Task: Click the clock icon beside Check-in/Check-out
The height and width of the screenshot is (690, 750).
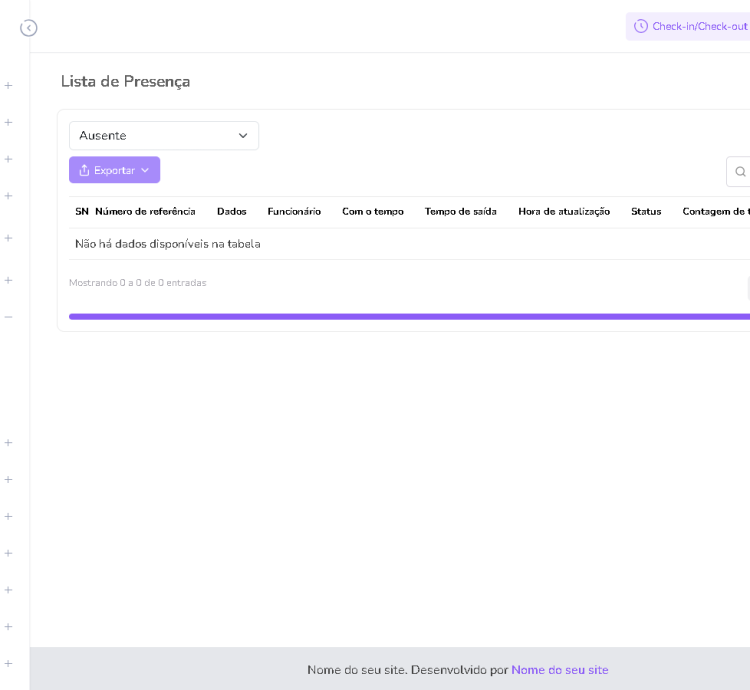Action: click(x=641, y=26)
